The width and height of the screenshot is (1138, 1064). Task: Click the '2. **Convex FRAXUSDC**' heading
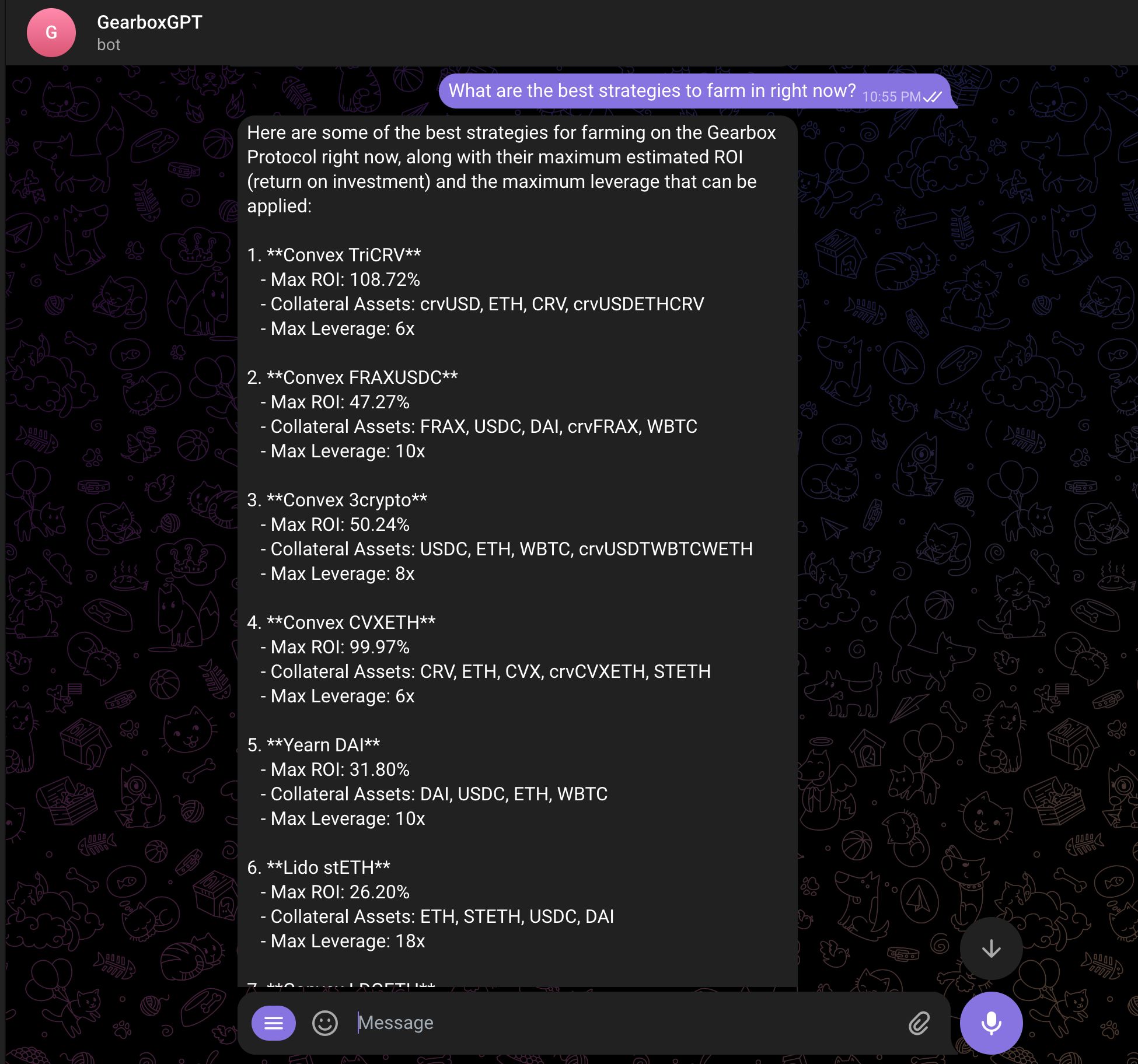pyautogui.click(x=352, y=377)
